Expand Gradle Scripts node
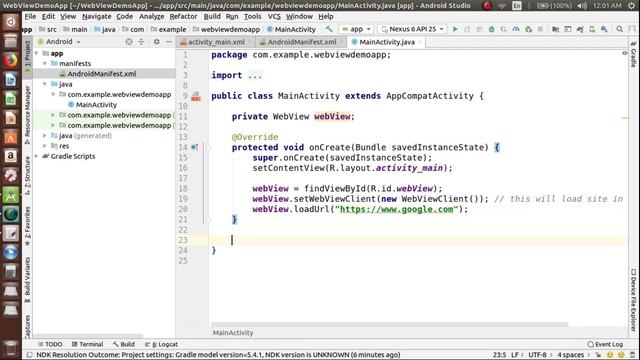Viewport: 640px width, 360px height. pos(37,156)
